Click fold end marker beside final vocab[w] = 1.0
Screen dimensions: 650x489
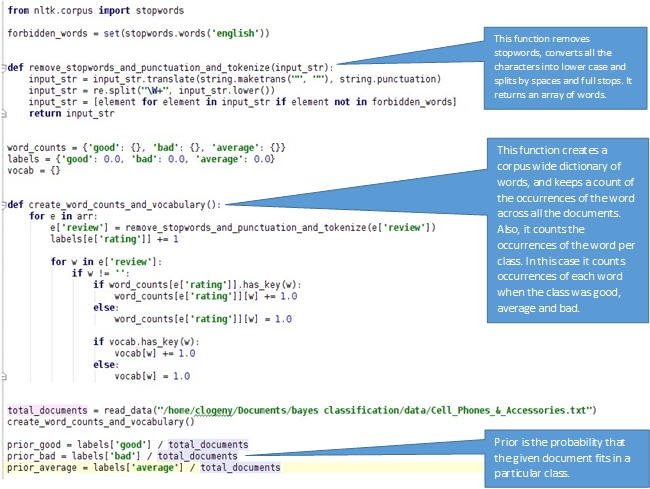pos(4,376)
